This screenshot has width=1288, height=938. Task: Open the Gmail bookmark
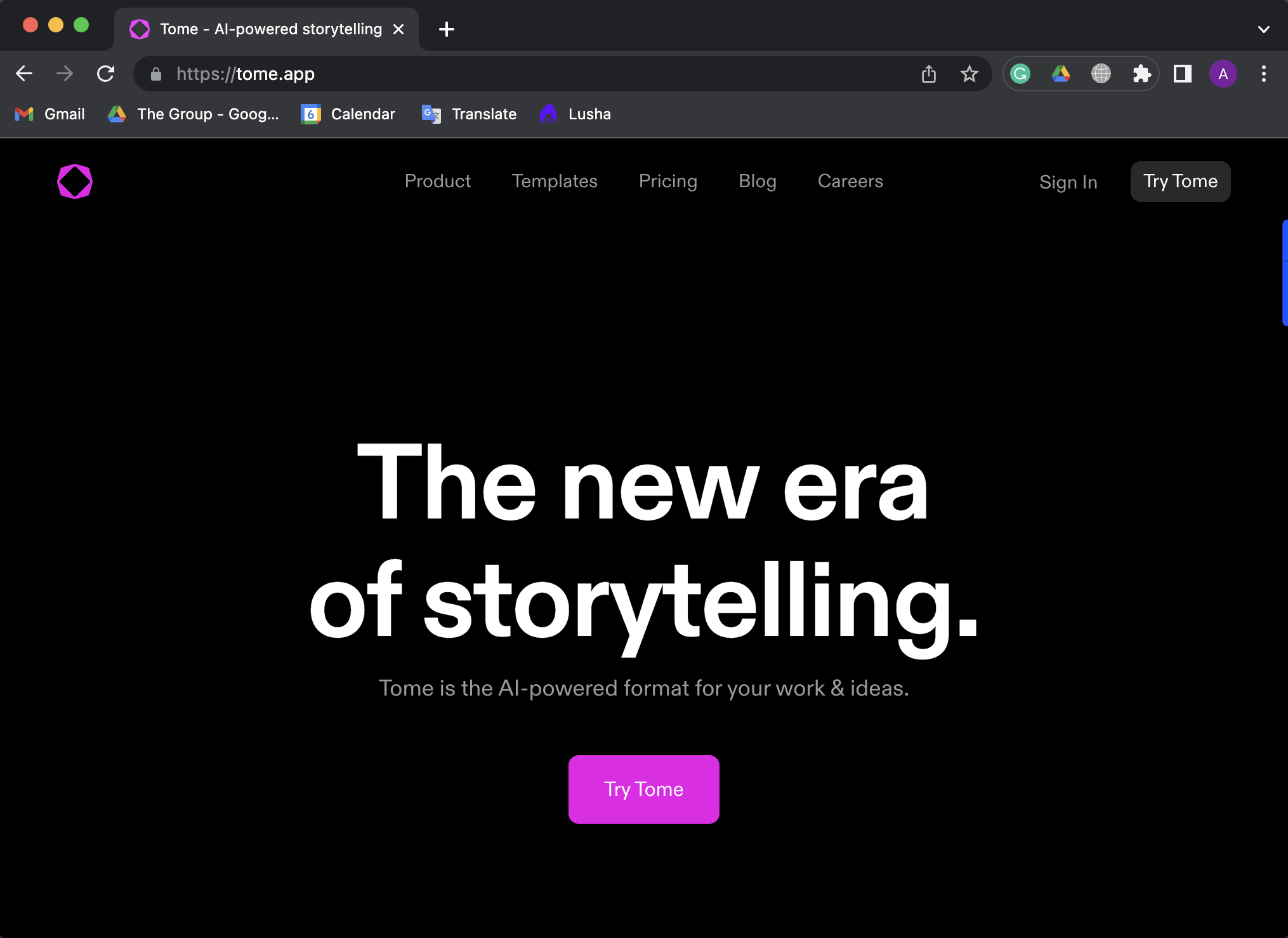tap(49, 114)
